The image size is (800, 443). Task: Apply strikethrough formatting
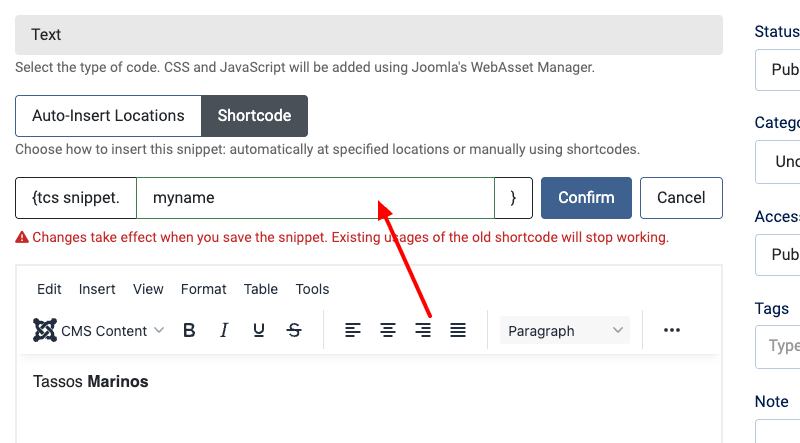tap(294, 331)
